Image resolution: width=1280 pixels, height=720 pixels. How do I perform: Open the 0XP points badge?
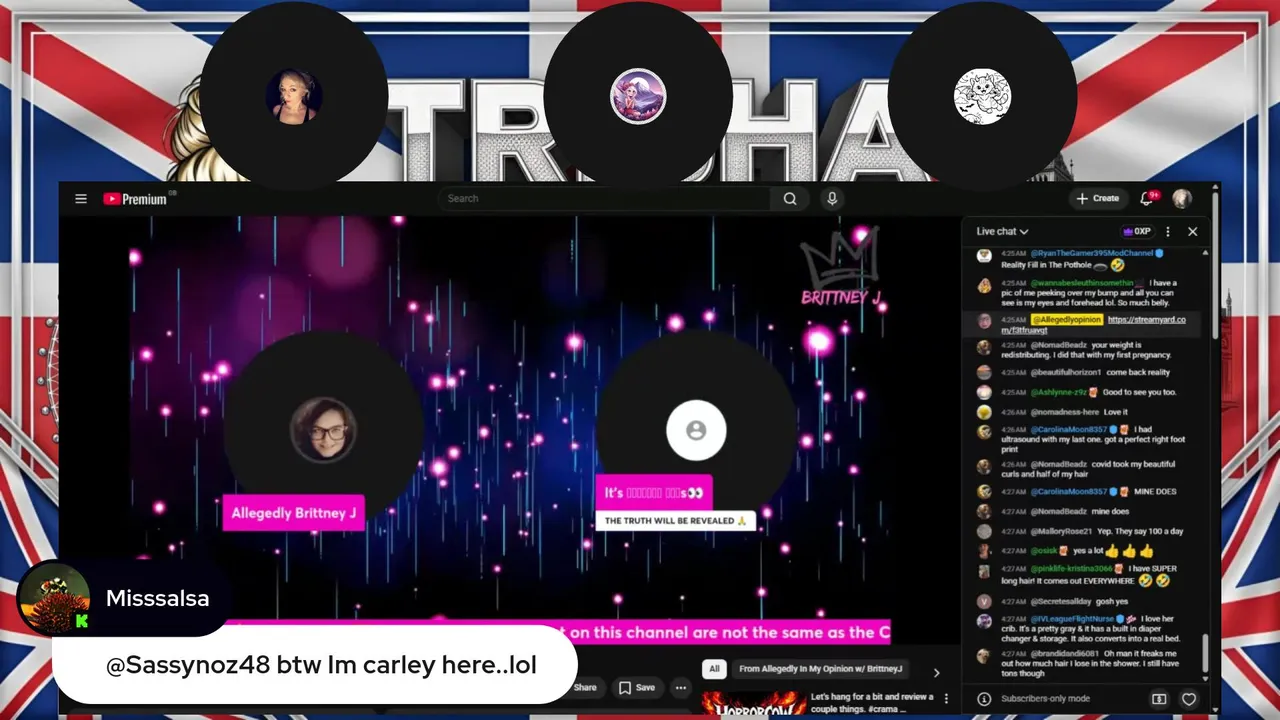pos(1138,231)
